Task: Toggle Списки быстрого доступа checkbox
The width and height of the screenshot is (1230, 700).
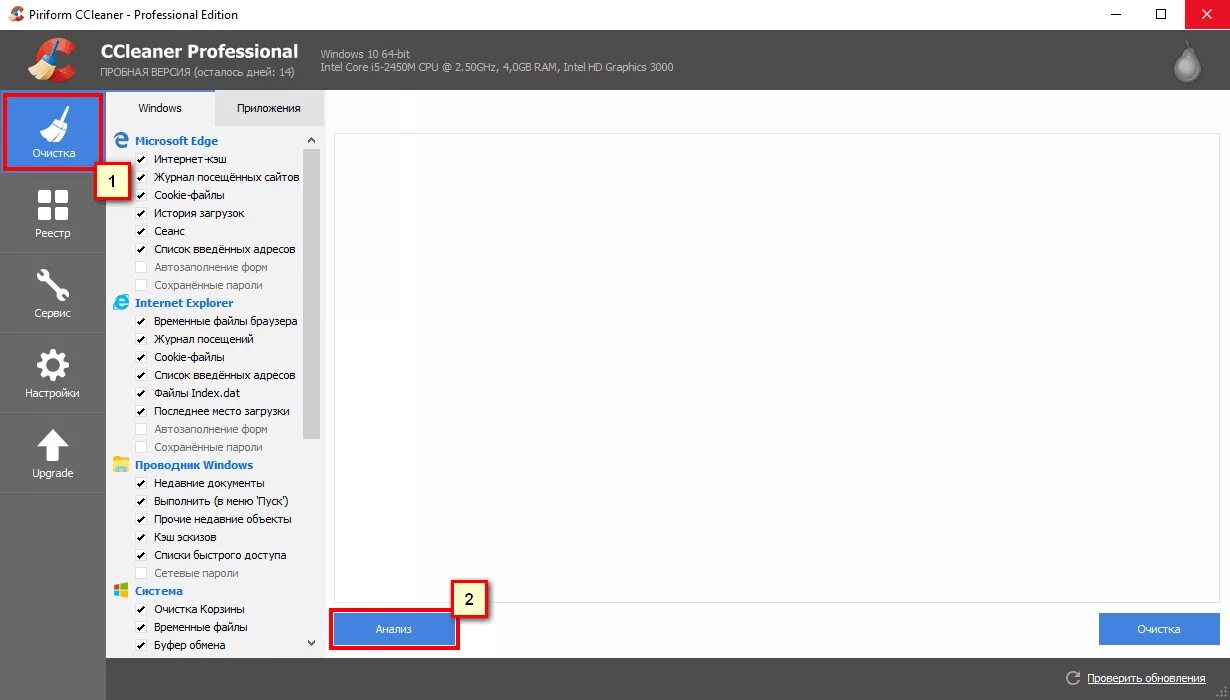Action: (141, 555)
